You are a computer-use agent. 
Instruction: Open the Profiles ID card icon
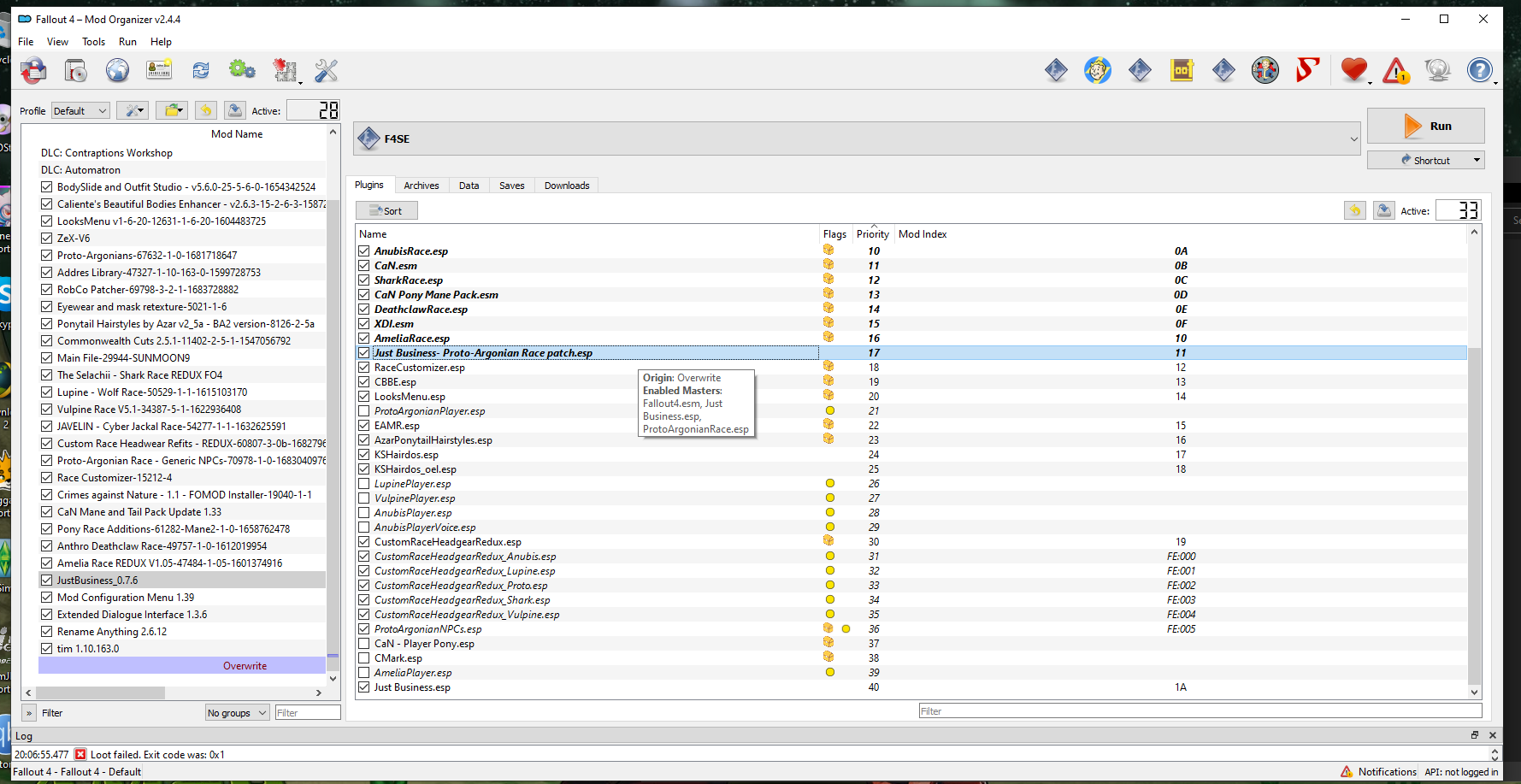[x=159, y=70]
